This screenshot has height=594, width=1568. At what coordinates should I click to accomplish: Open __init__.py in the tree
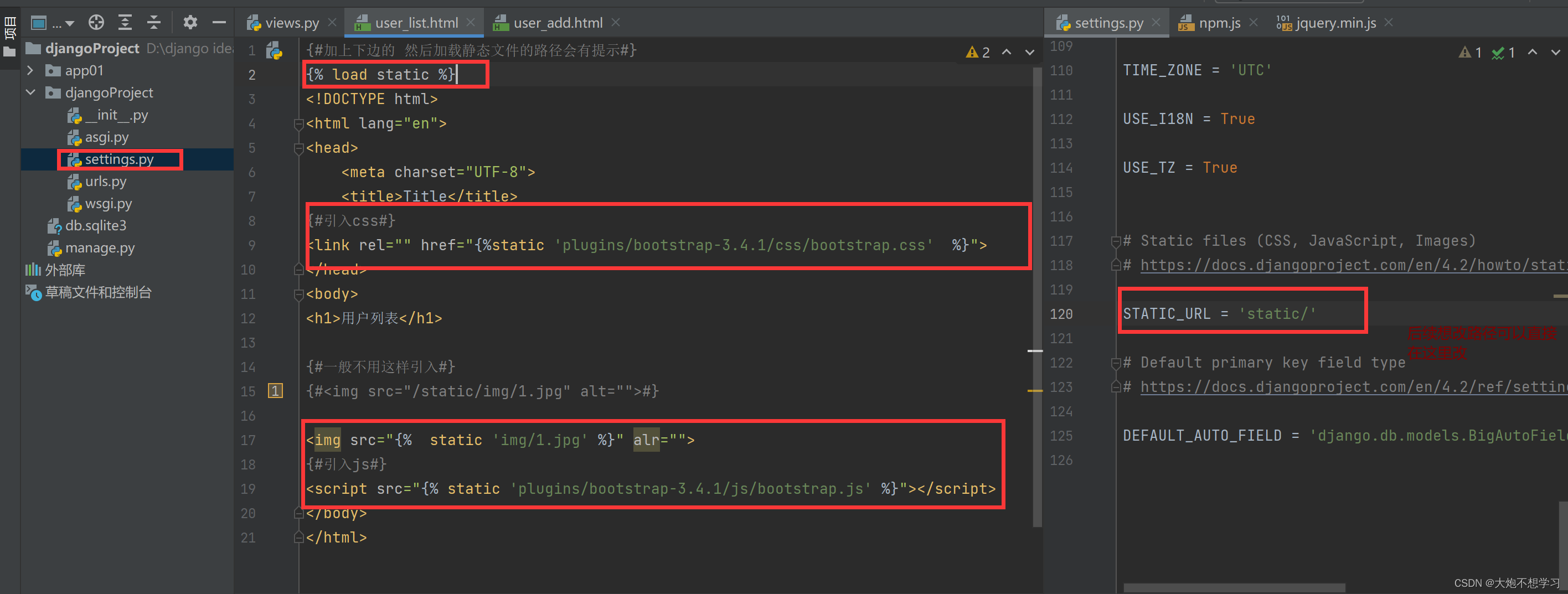pyautogui.click(x=108, y=115)
